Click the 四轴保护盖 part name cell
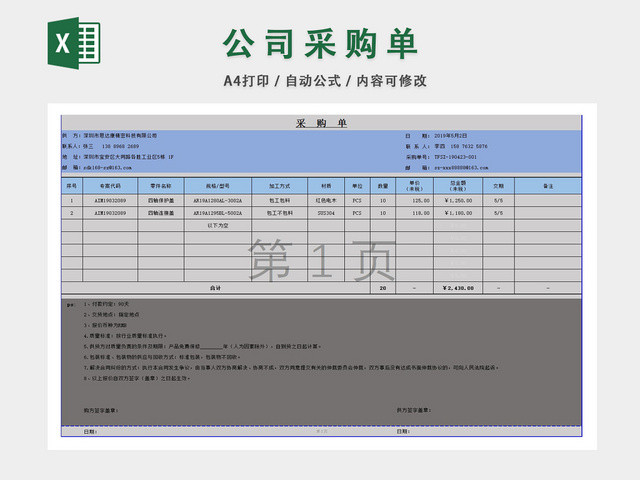The width and height of the screenshot is (640, 480). pos(161,200)
